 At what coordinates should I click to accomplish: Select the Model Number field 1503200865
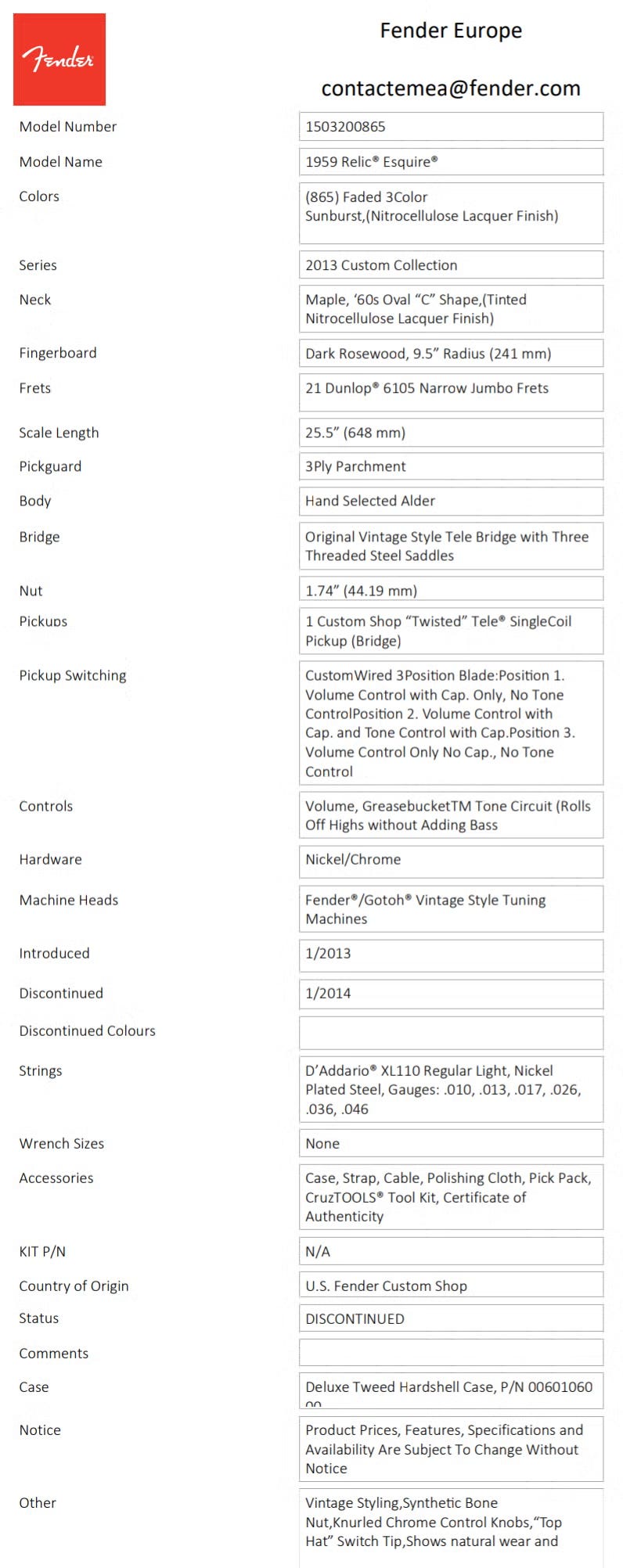coord(451,127)
